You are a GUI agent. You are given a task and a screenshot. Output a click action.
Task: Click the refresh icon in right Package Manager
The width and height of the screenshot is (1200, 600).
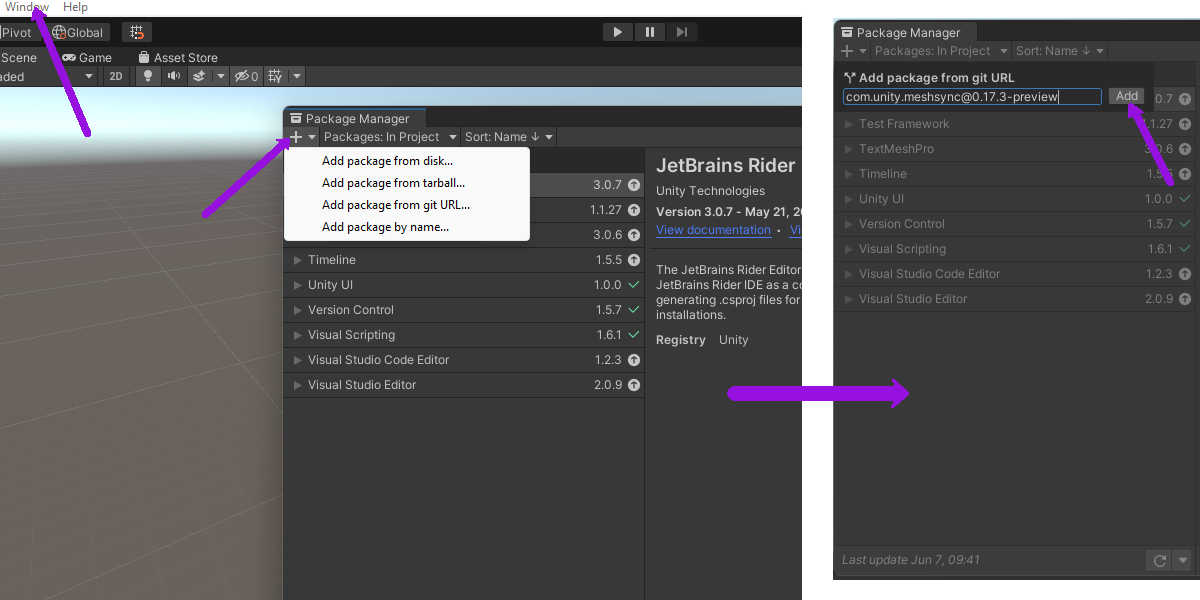(x=1160, y=561)
